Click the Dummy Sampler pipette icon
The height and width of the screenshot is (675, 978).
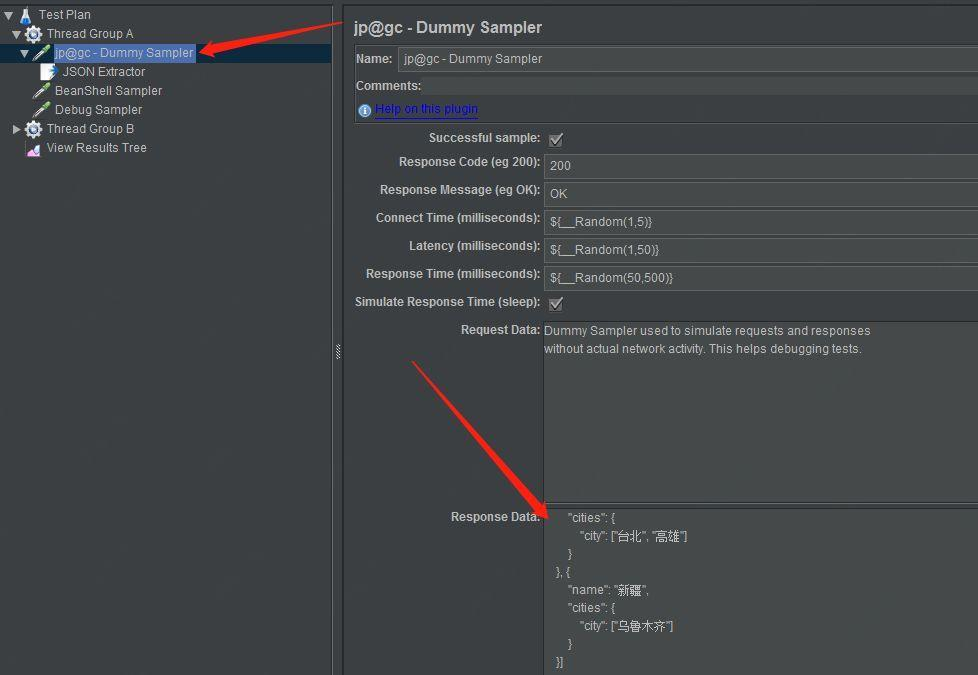tap(41, 53)
